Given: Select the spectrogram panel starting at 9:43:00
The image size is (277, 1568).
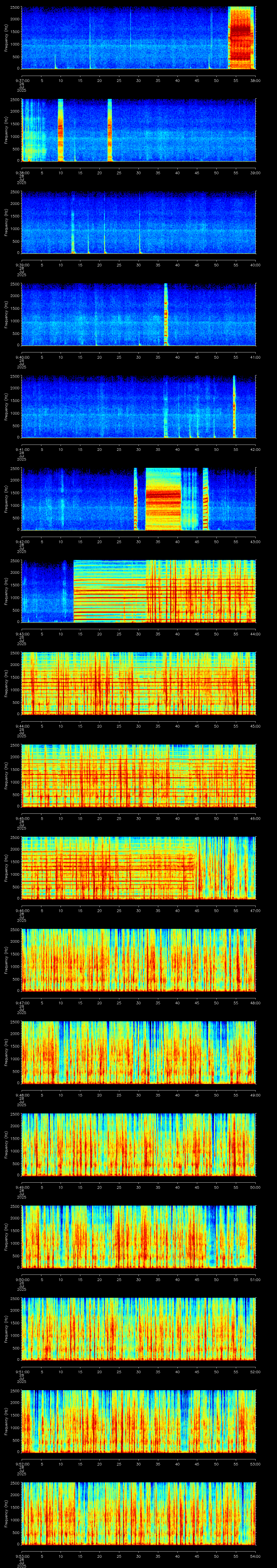Looking at the screenshot, I should click(138, 592).
